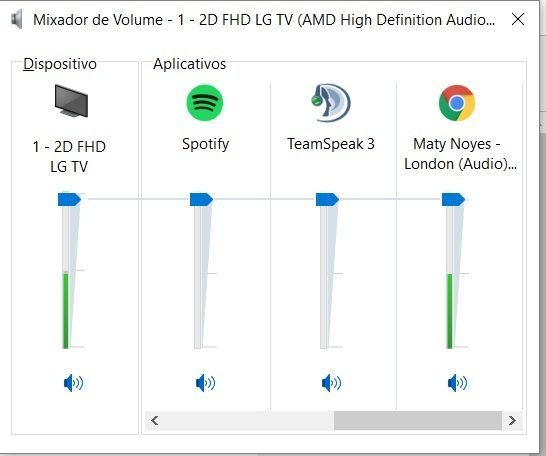The height and width of the screenshot is (456, 546).
Task: Mute the Chrome Maty Noyes audio
Action: click(457, 383)
